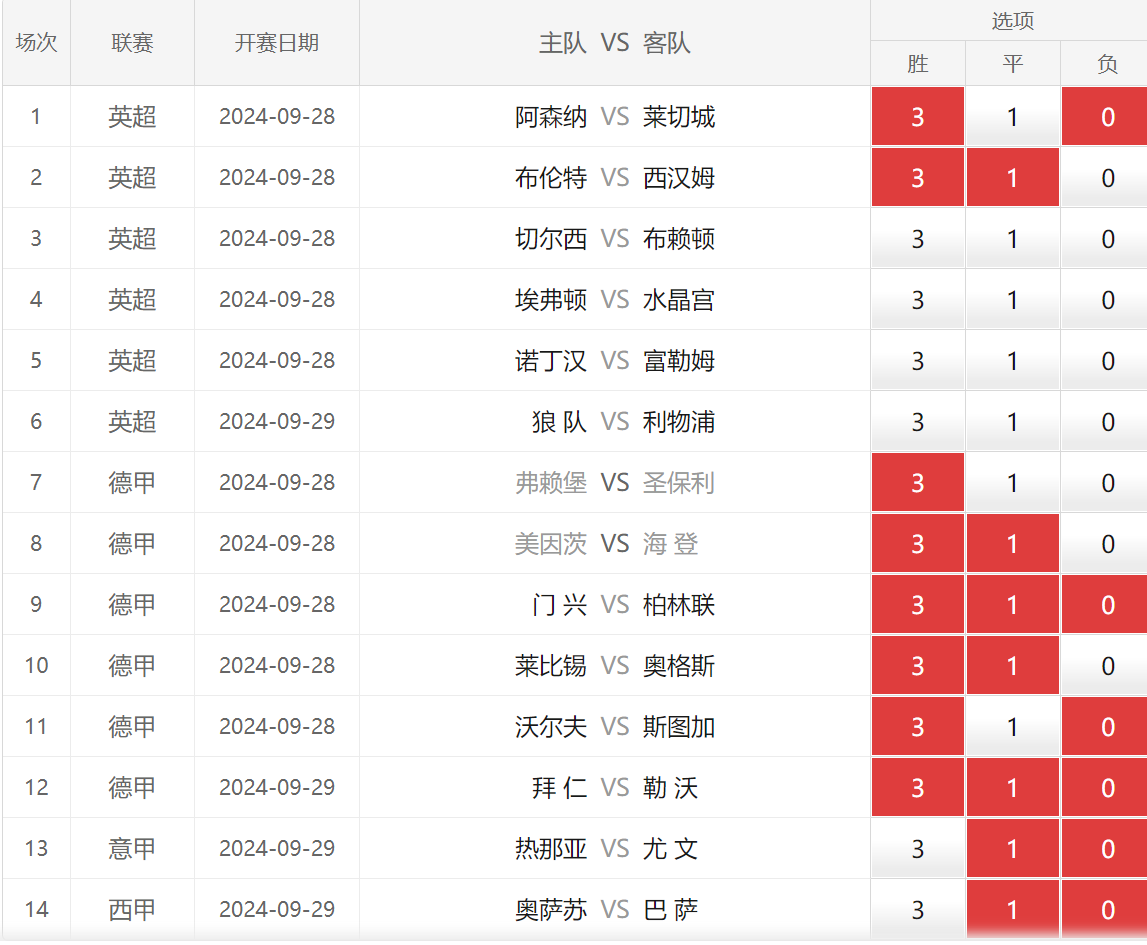Image resolution: width=1147 pixels, height=945 pixels.
Task: Click the 切尔西 VS 布赖顿 match text
Action: click(x=614, y=239)
